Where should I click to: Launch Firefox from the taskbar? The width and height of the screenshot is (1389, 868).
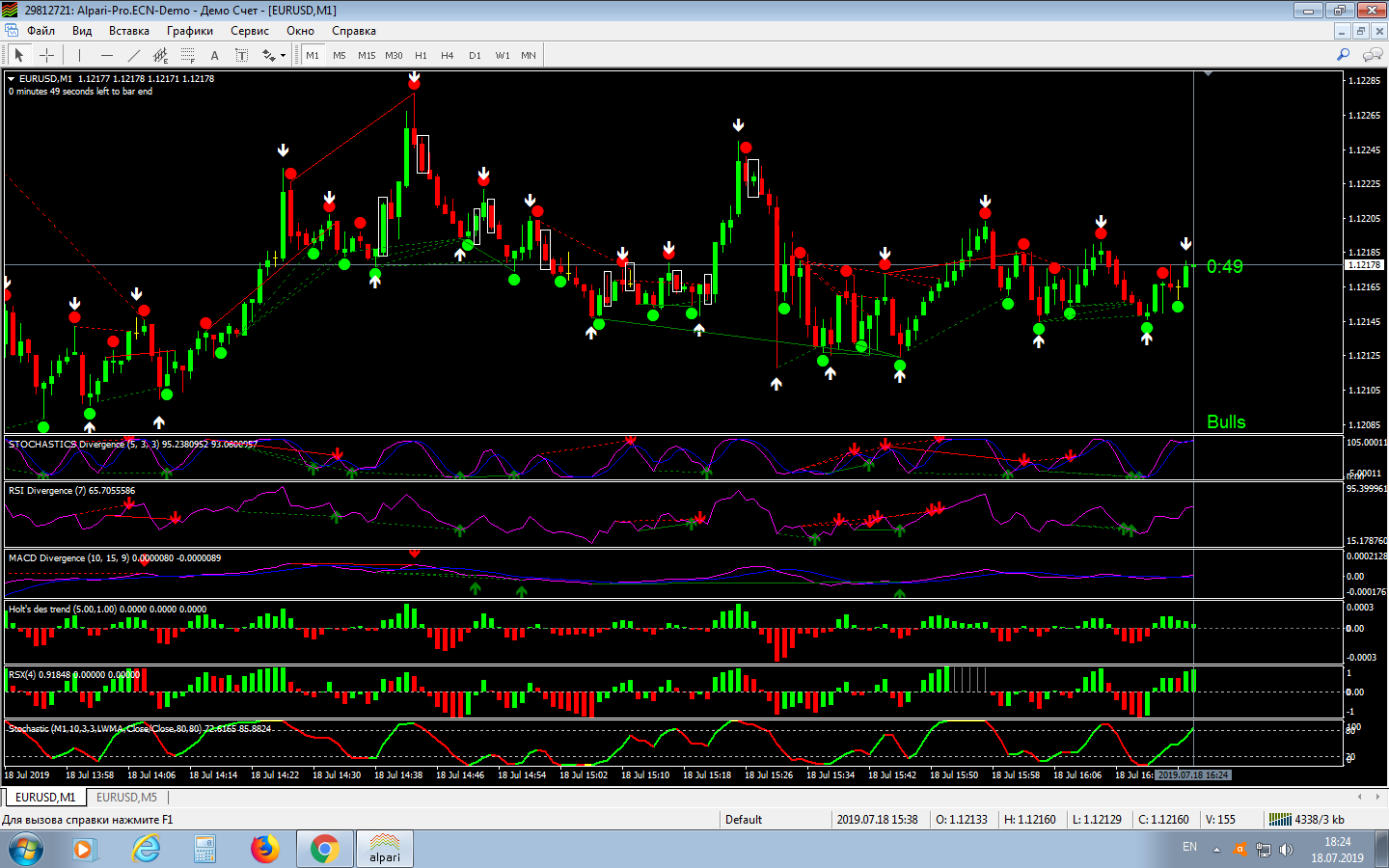[264, 850]
